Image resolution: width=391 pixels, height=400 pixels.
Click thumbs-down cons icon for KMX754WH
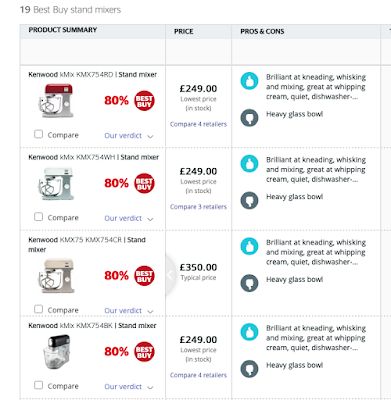pos(249,200)
